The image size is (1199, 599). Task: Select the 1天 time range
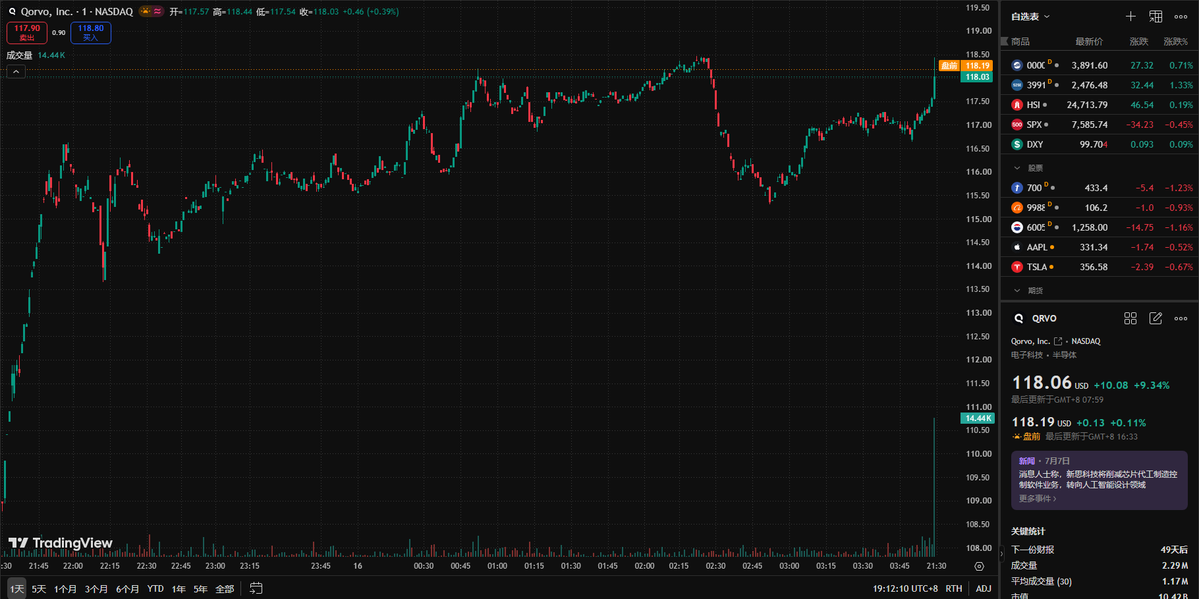coord(16,589)
